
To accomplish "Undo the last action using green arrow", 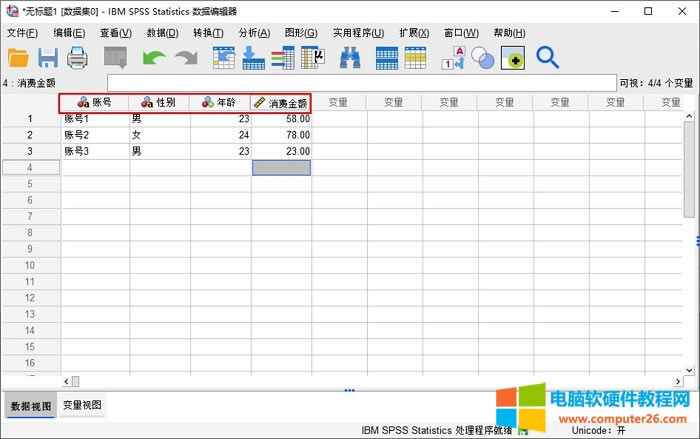I will pos(153,58).
